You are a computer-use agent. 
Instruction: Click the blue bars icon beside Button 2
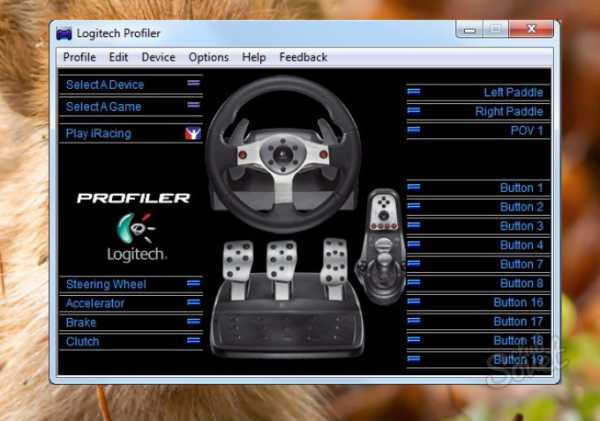tap(414, 206)
